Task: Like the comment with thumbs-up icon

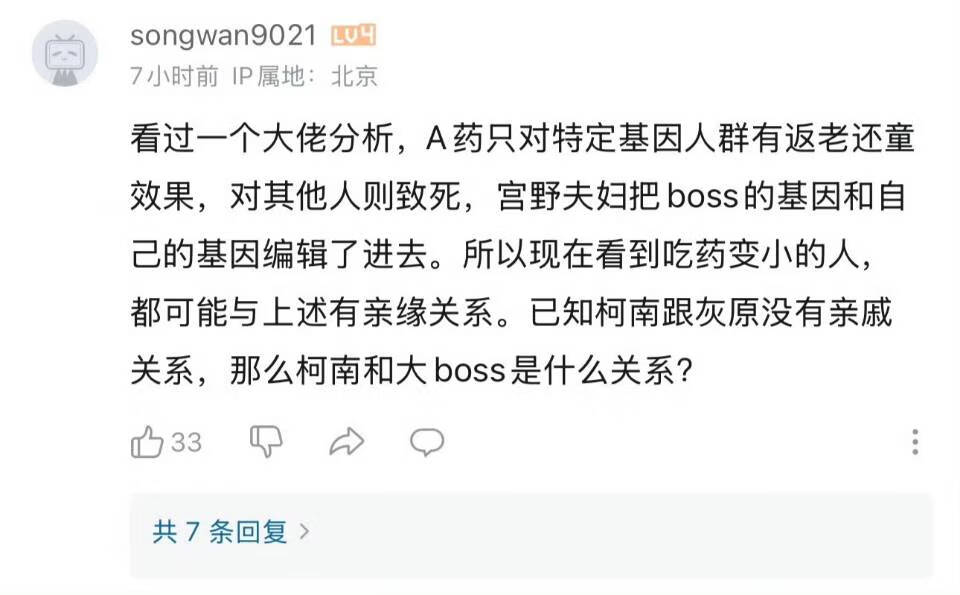Action: pos(147,441)
